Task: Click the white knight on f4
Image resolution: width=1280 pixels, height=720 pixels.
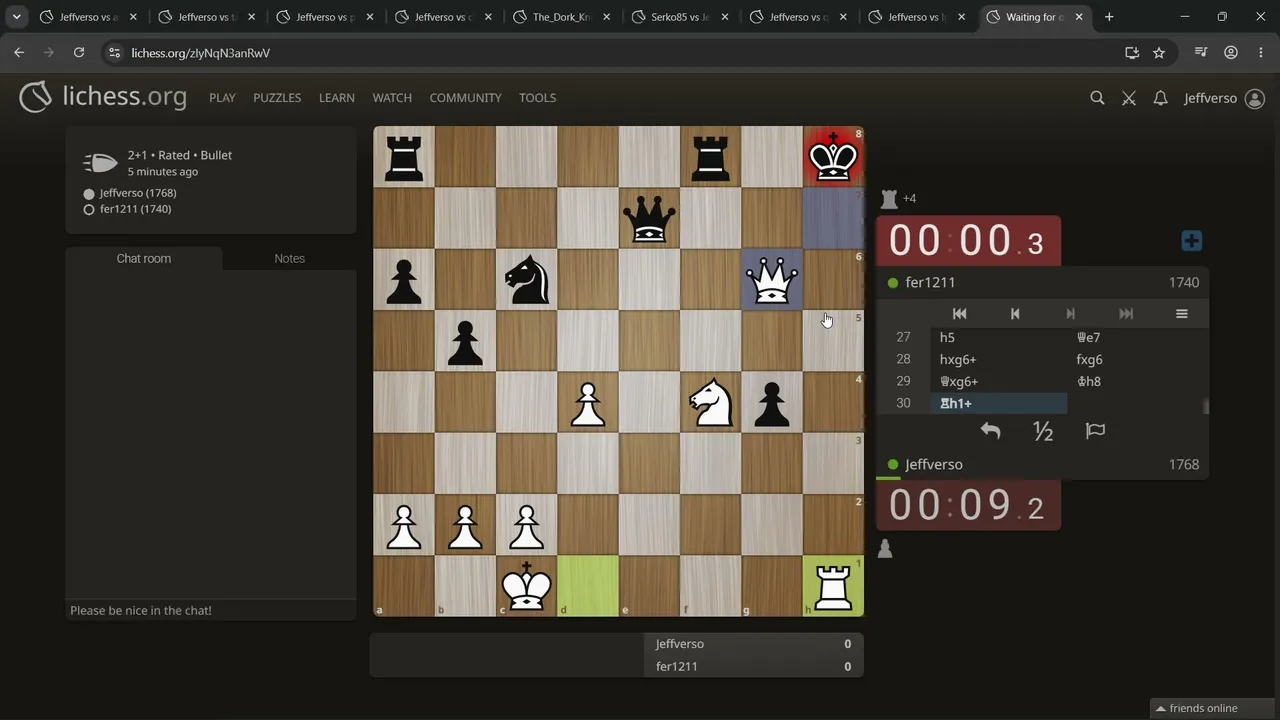Action: [711, 402]
